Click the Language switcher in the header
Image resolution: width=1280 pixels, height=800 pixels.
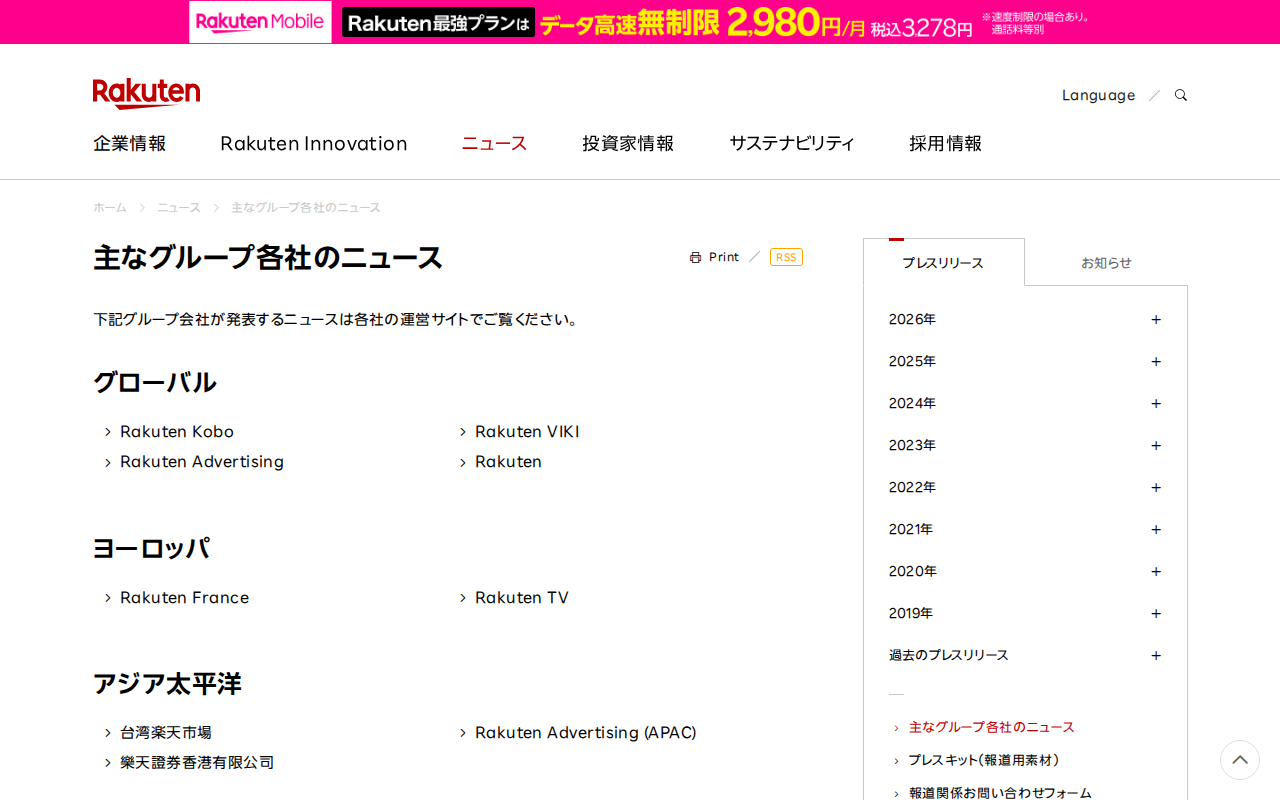click(1098, 94)
